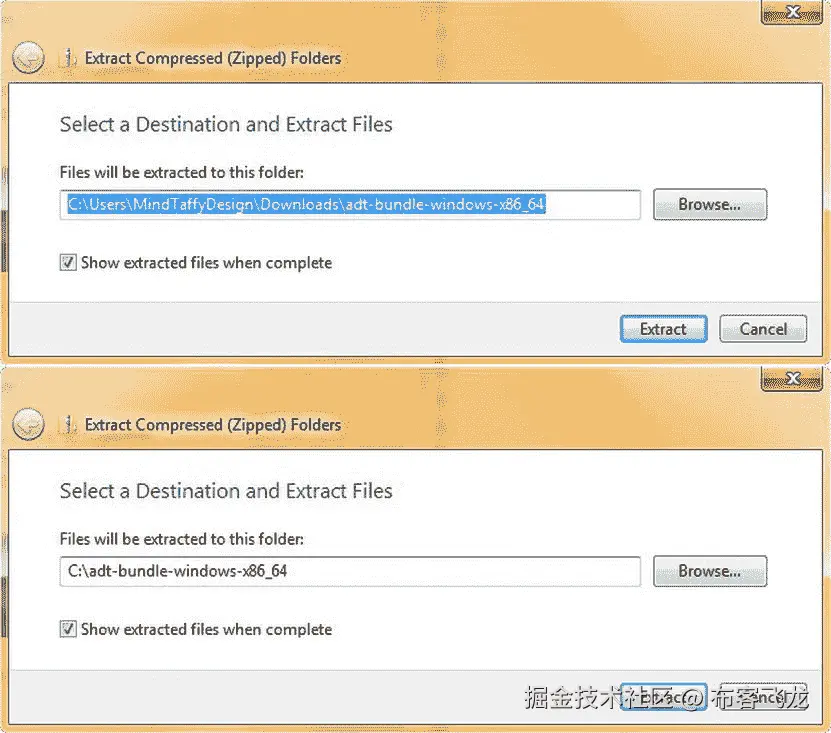Uncheck 'Show extracted files' in the upper dialog

click(x=68, y=262)
